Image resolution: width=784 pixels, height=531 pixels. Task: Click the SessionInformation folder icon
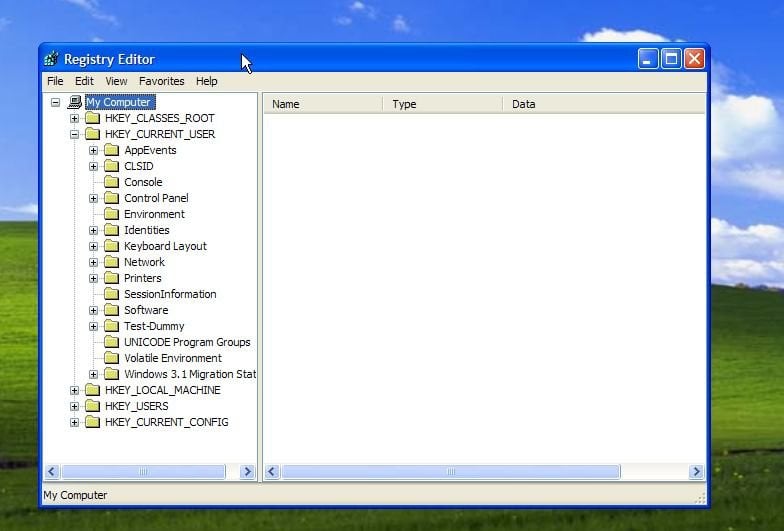(x=112, y=294)
